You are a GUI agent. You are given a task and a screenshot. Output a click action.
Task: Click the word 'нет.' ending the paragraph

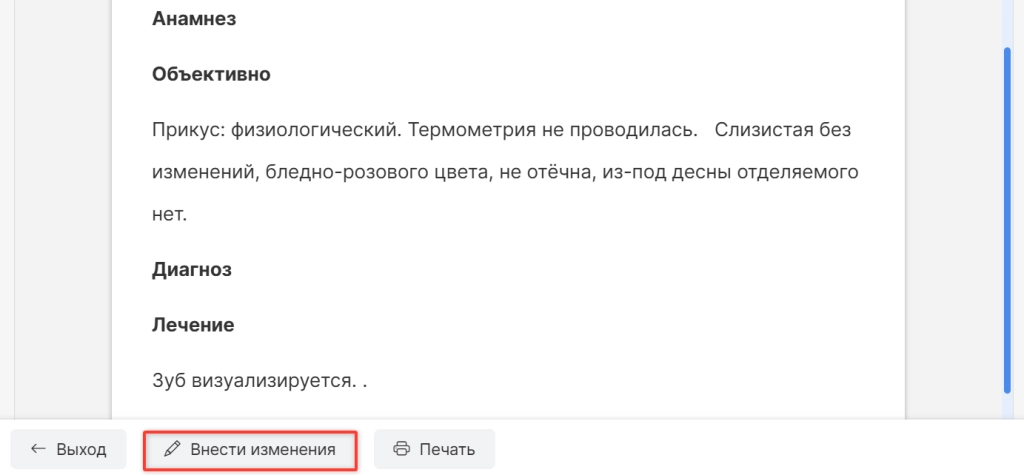coord(169,213)
